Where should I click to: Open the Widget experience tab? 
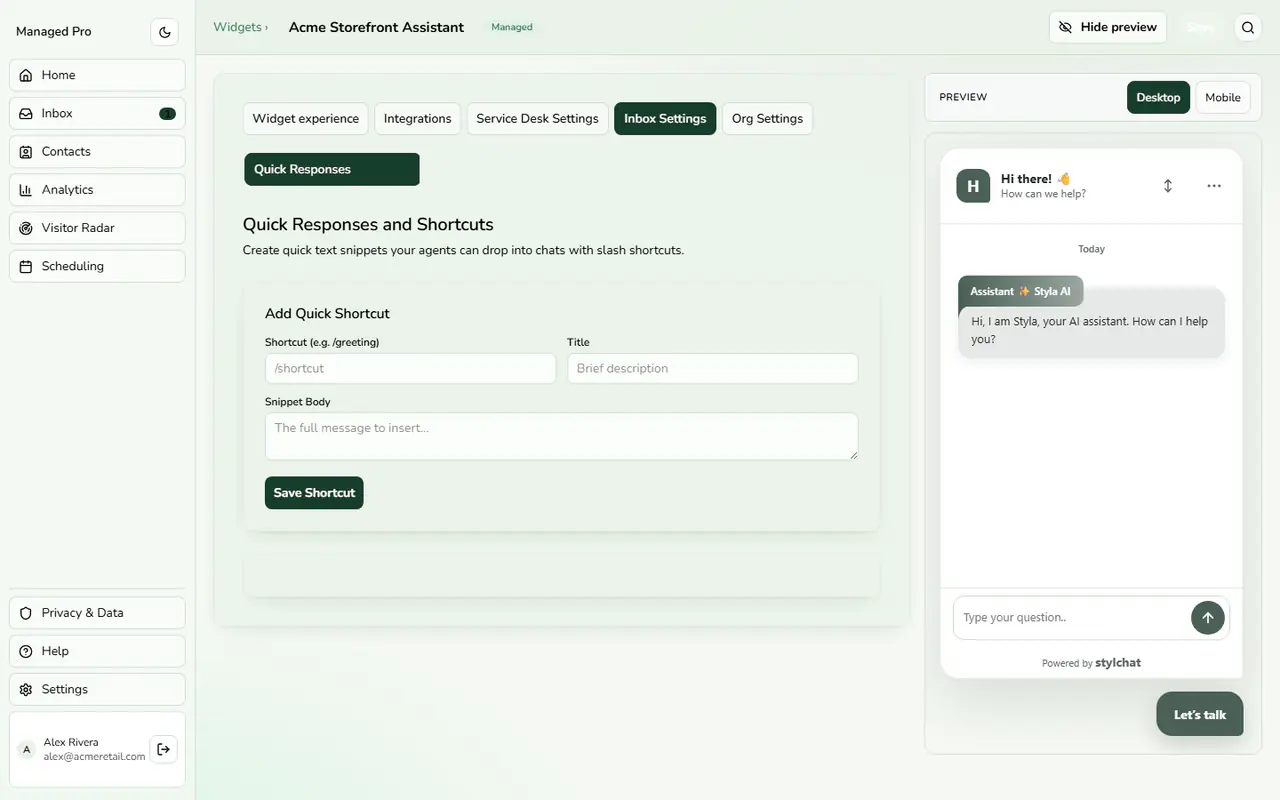pyautogui.click(x=305, y=118)
